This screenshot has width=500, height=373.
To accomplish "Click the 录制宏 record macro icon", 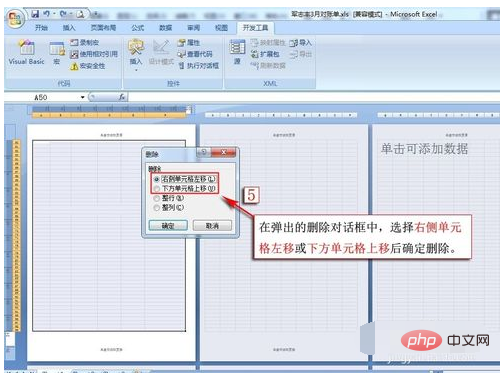I will tap(74, 42).
